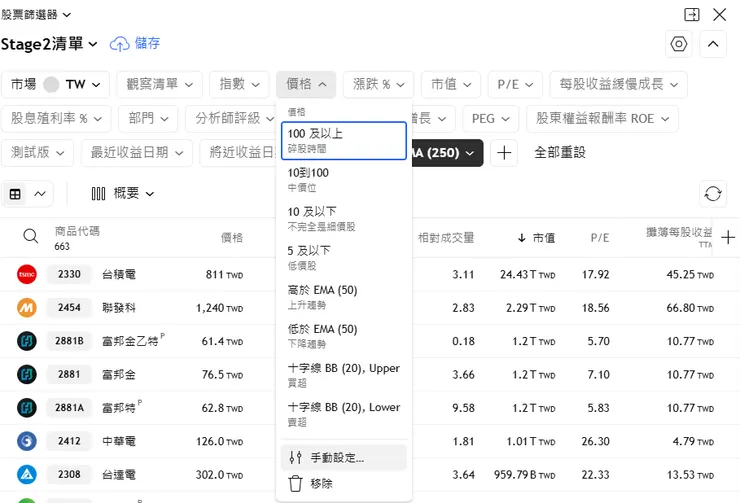Open the 分析師評級 filter dropdown
The height and width of the screenshot is (503, 740).
click(x=231, y=118)
